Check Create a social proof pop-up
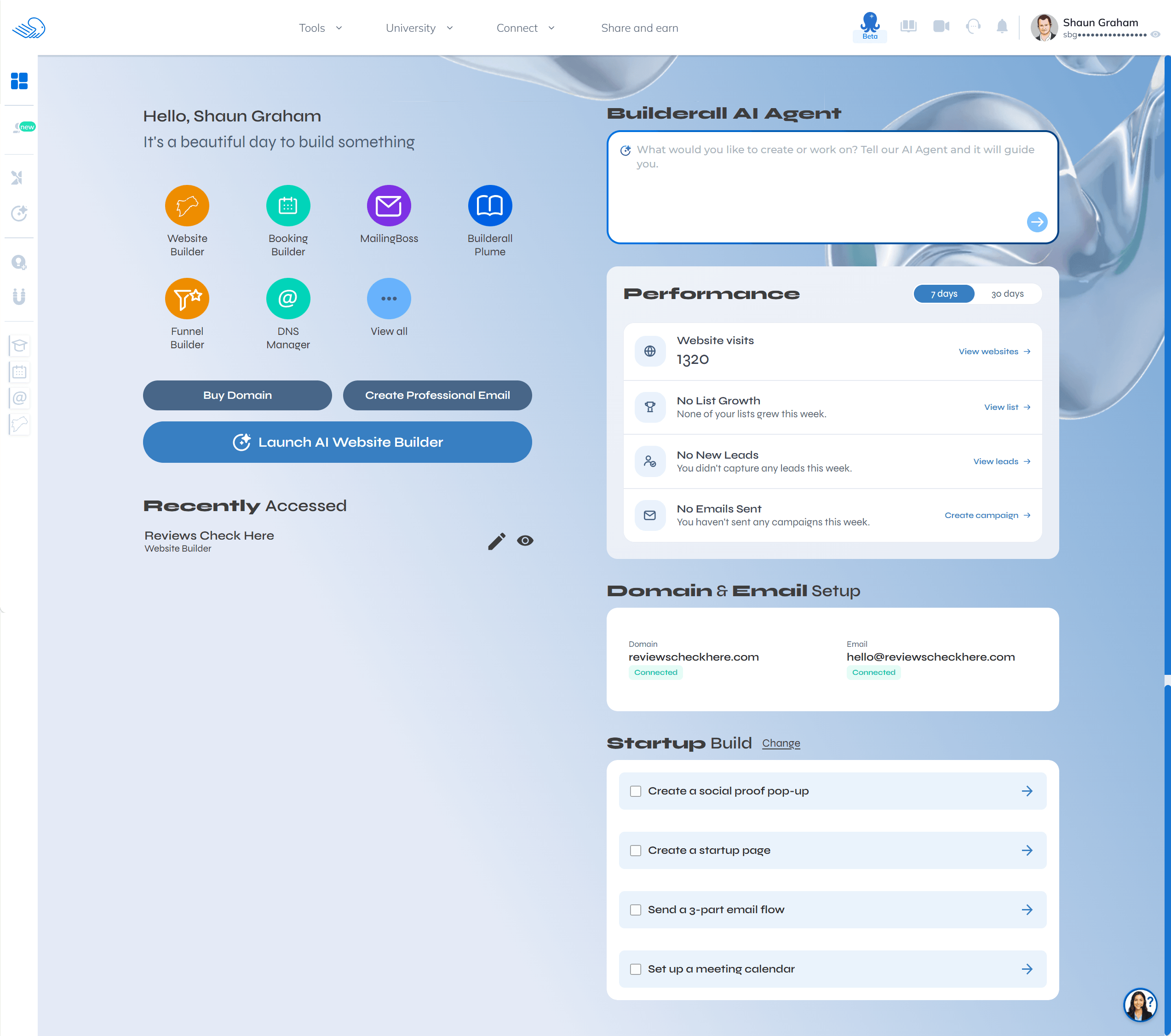 [635, 791]
